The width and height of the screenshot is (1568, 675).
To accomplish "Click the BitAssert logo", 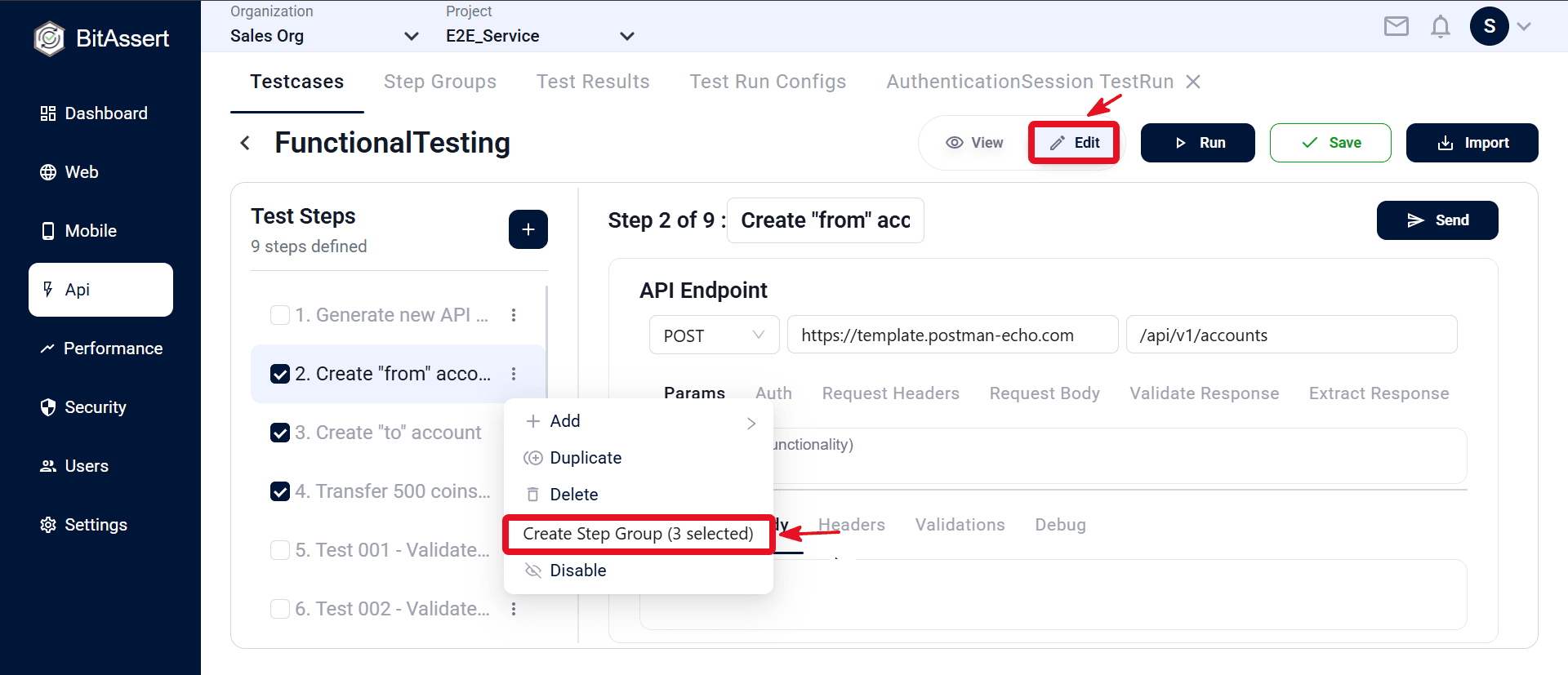I will click(x=101, y=38).
